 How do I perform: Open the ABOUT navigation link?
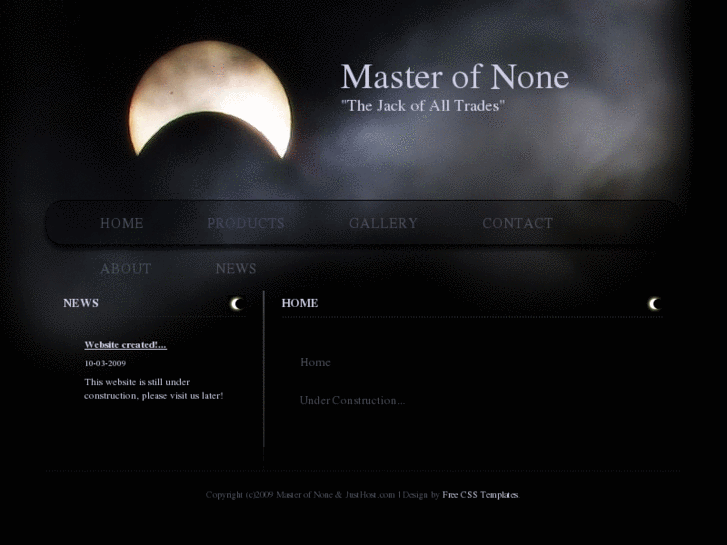(126, 269)
